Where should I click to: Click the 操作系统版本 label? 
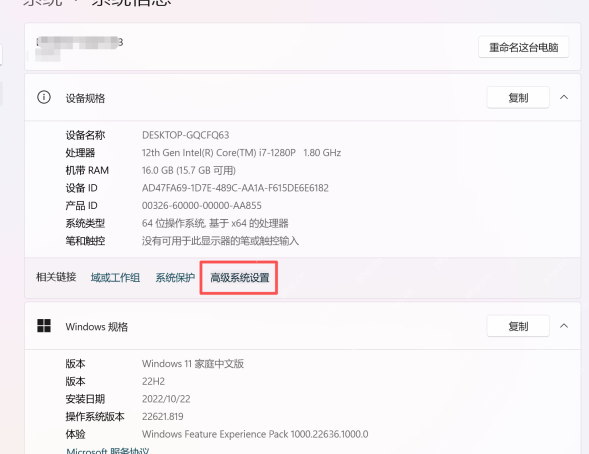coord(95,416)
